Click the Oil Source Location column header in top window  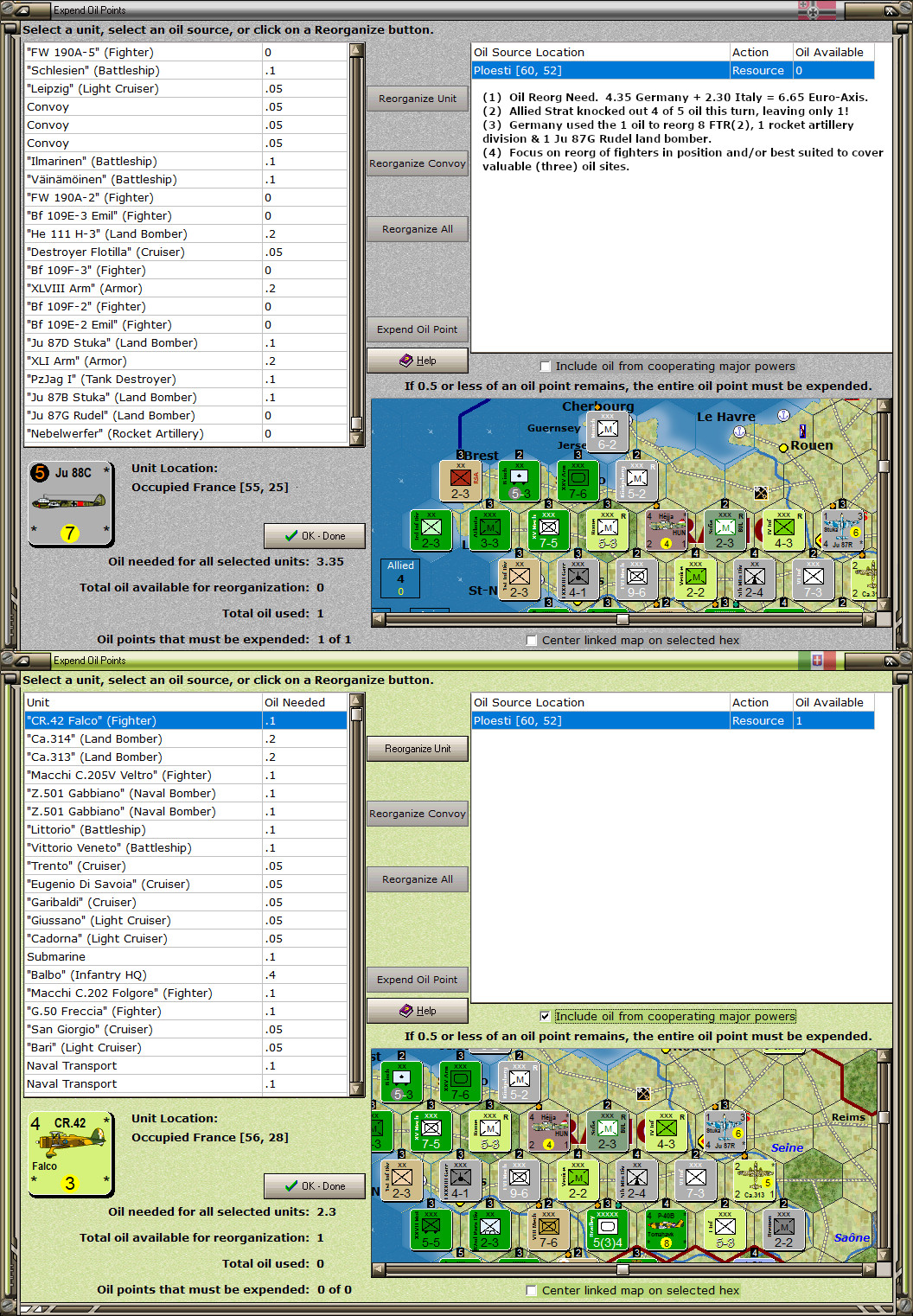click(x=601, y=53)
